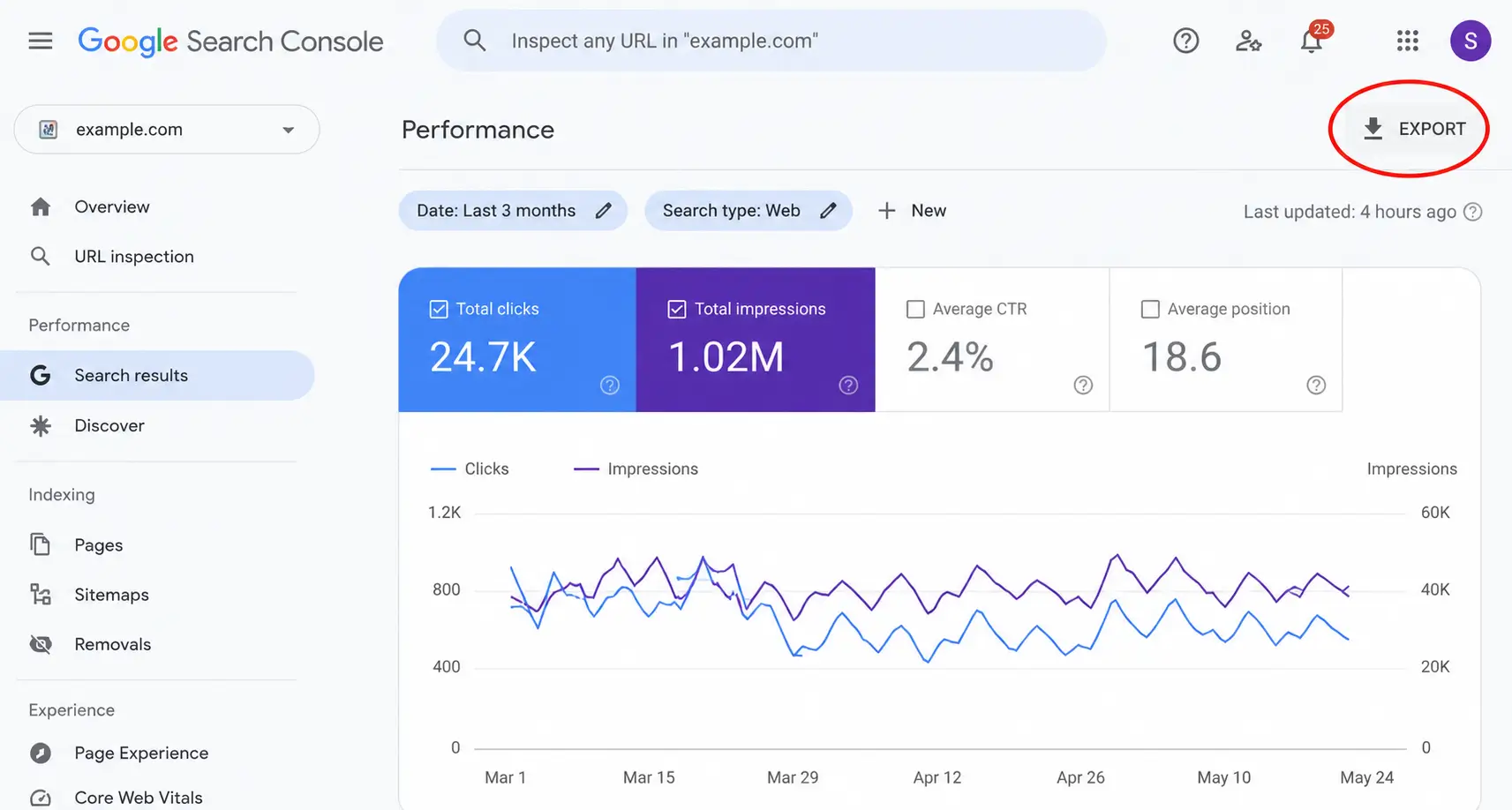This screenshot has height=810, width=1512.
Task: Click the Page Experience compass icon
Action: tap(41, 753)
